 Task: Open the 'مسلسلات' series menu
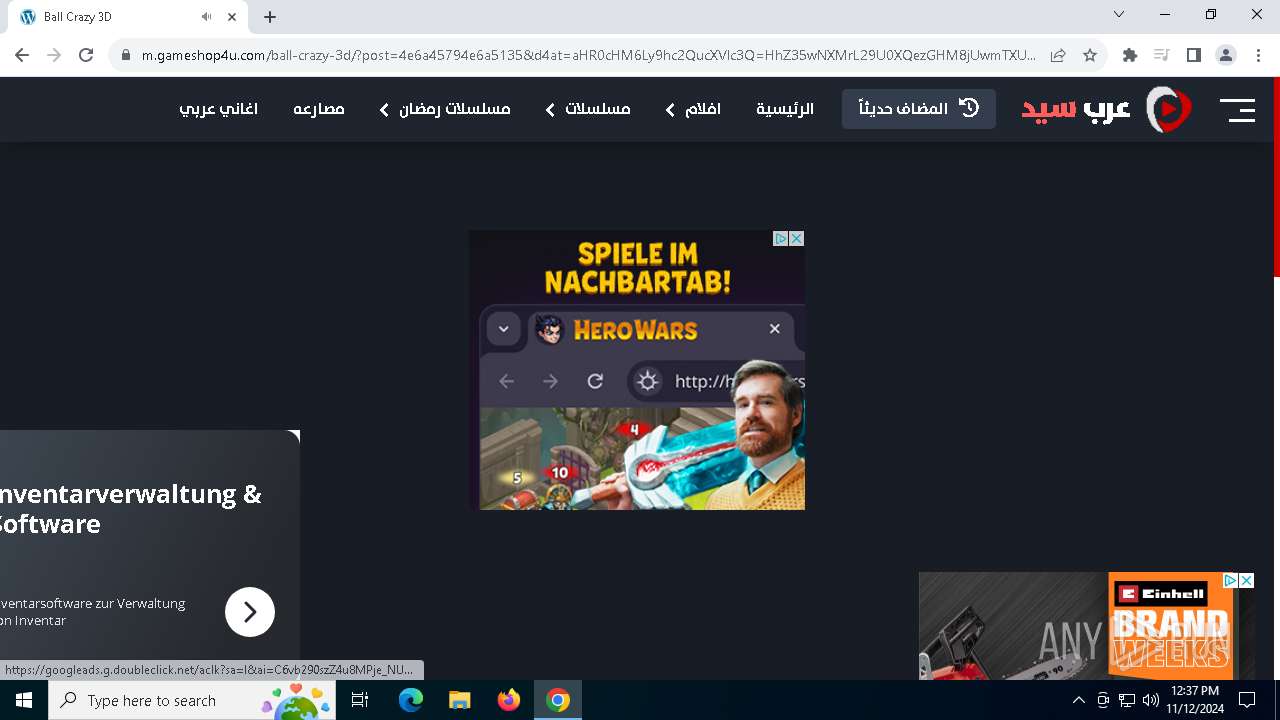tap(598, 109)
